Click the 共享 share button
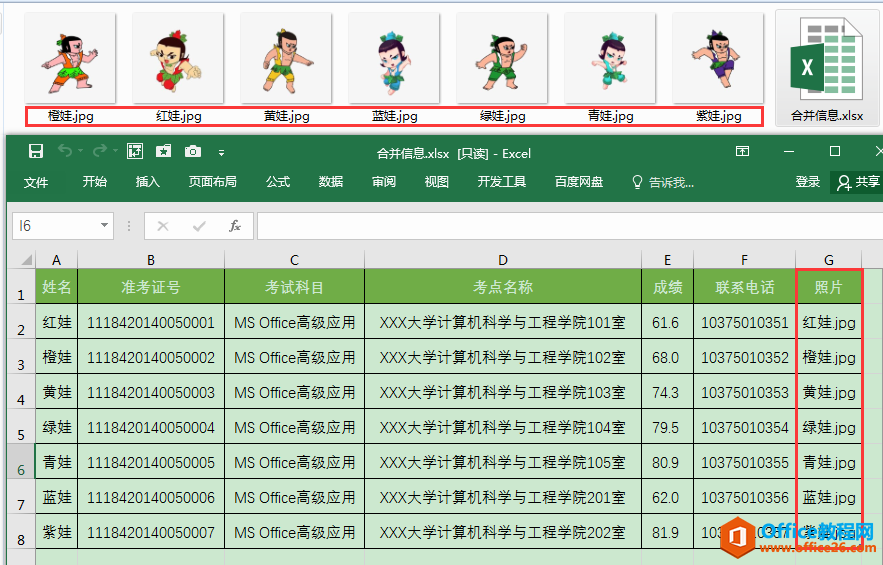The image size is (883, 565). (858, 182)
